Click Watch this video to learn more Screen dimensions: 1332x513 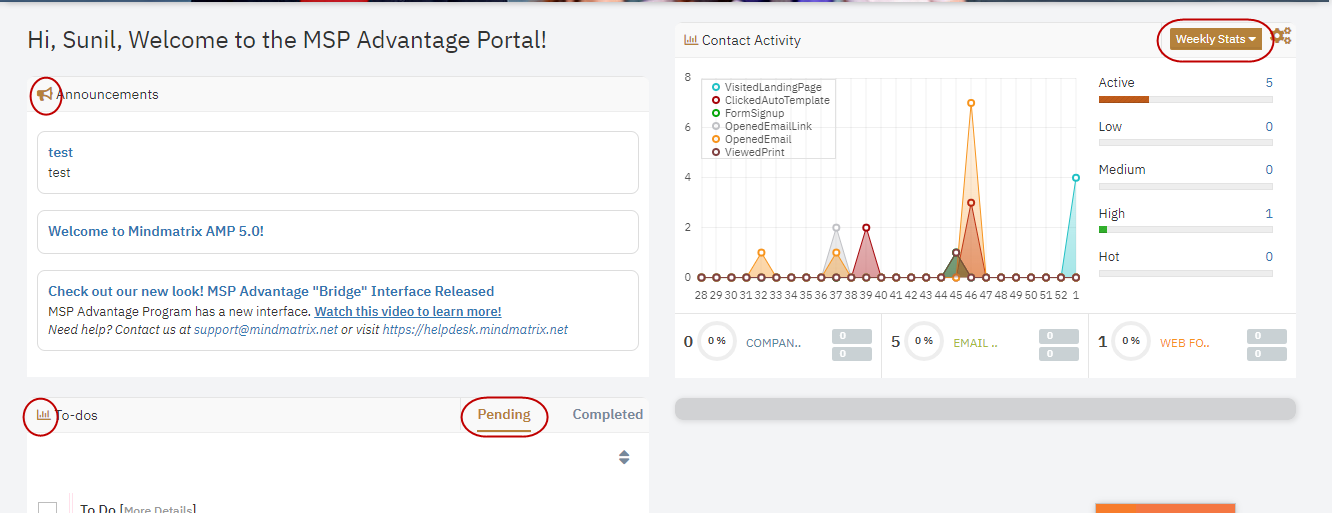[408, 312]
